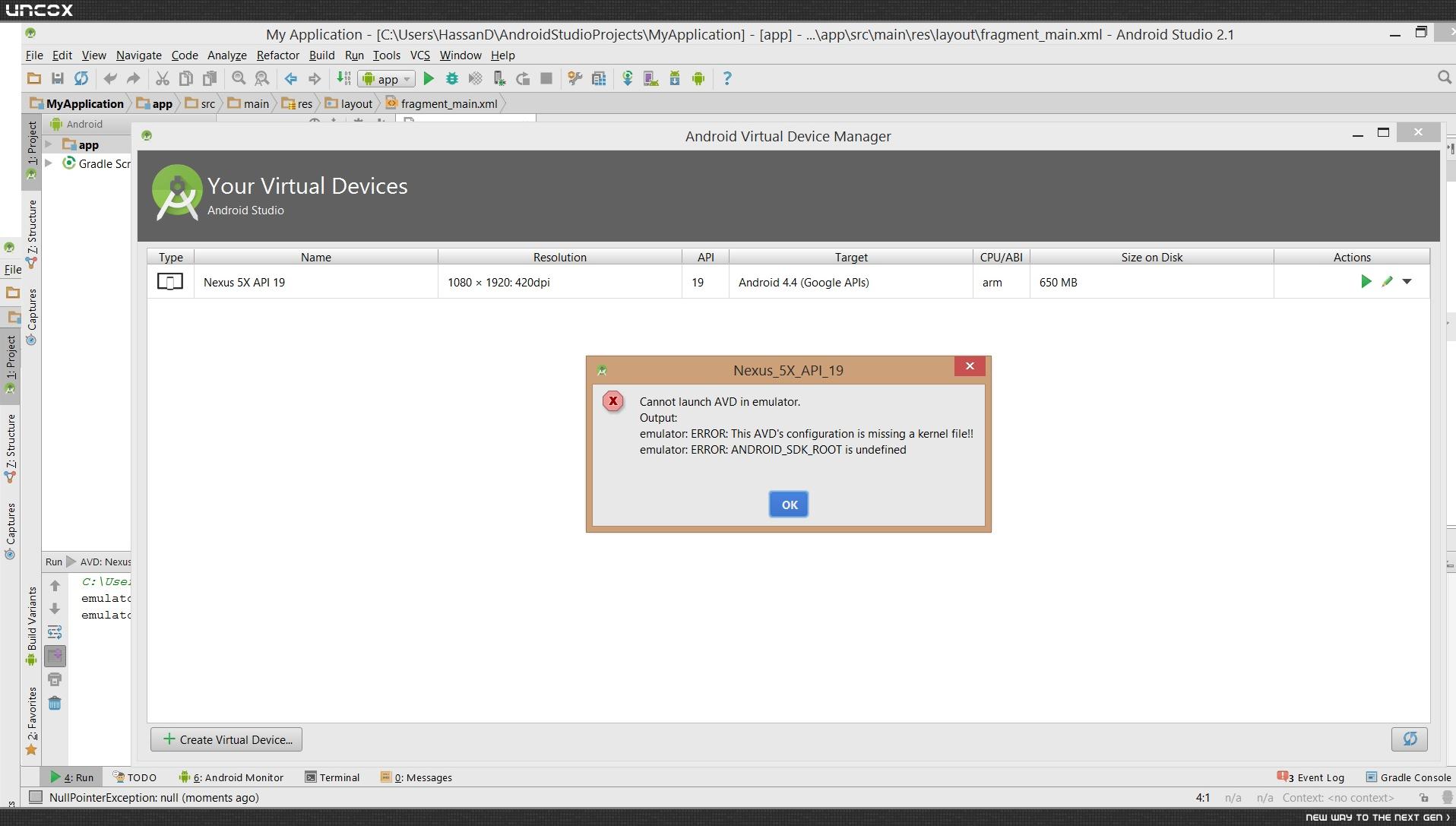
Task: Open the Refactor menu
Action: [x=278, y=55]
